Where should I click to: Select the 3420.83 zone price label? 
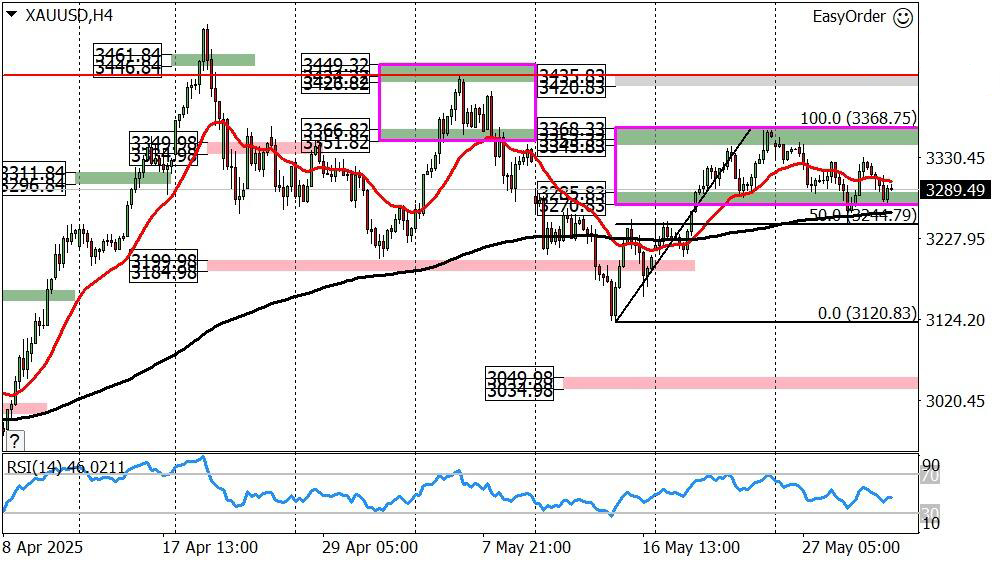click(x=571, y=88)
